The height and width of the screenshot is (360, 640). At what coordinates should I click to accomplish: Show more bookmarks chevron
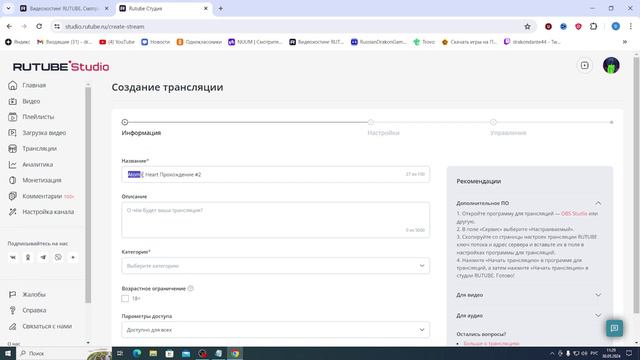[x=624, y=42]
